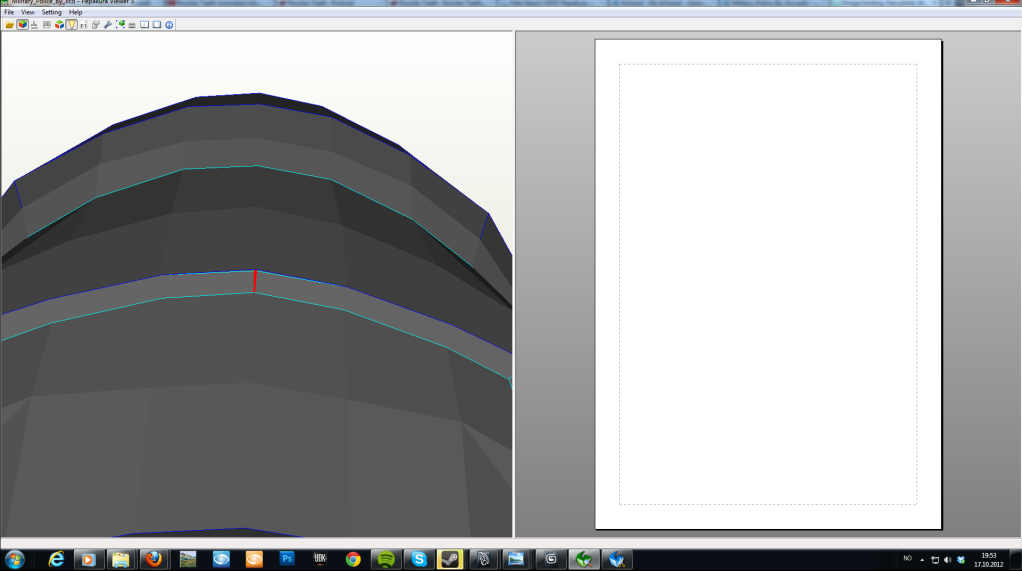Open the network tray icon
This screenshot has height=571, width=1022.
[x=935, y=560]
